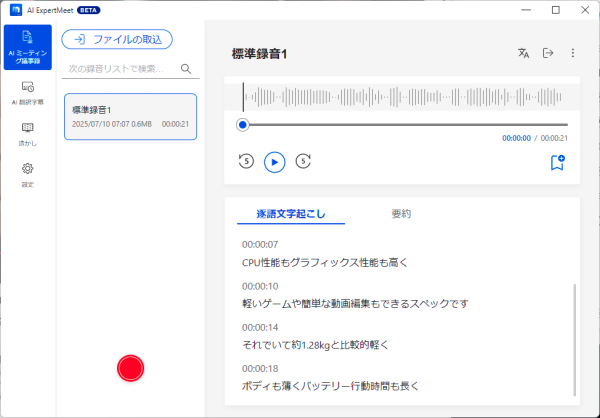Switch to the 逐語文字起こし tab
The image size is (600, 418).
[x=291, y=214]
